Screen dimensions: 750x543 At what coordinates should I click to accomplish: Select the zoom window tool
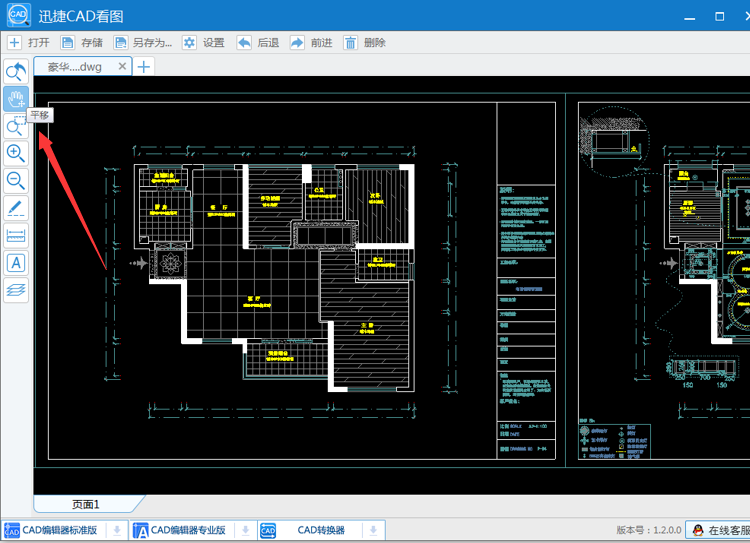[x=16, y=126]
